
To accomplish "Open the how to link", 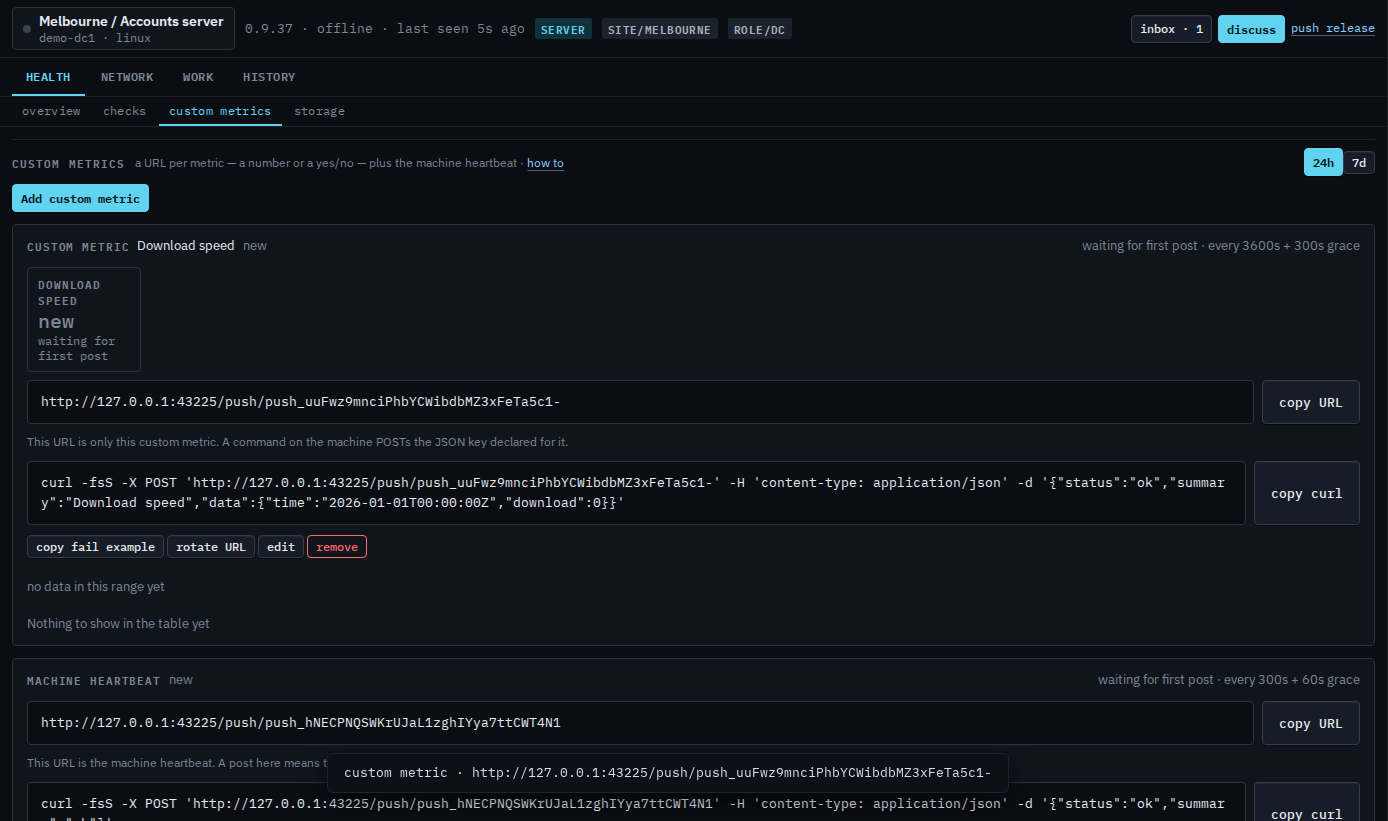I will [545, 163].
